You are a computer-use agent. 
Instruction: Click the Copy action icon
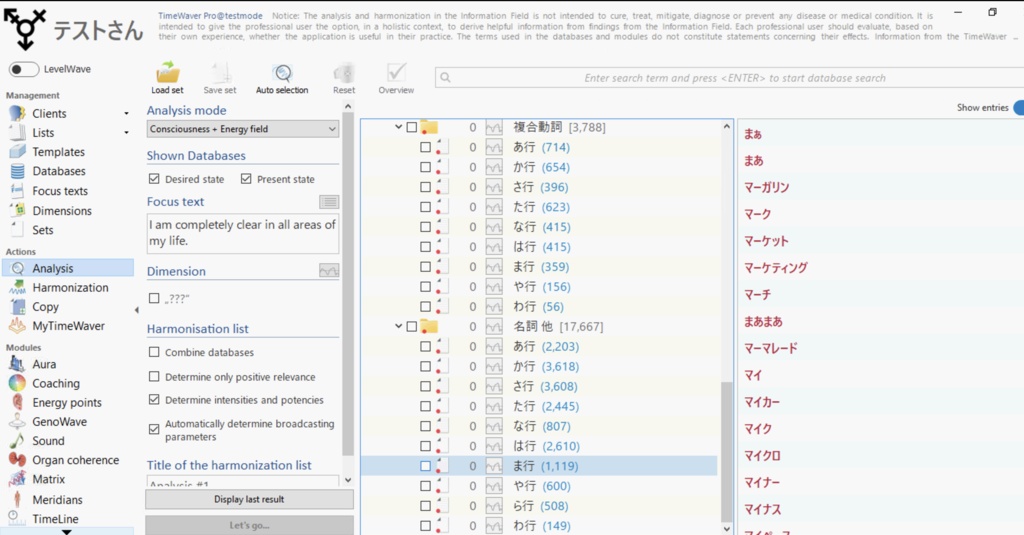[18, 306]
